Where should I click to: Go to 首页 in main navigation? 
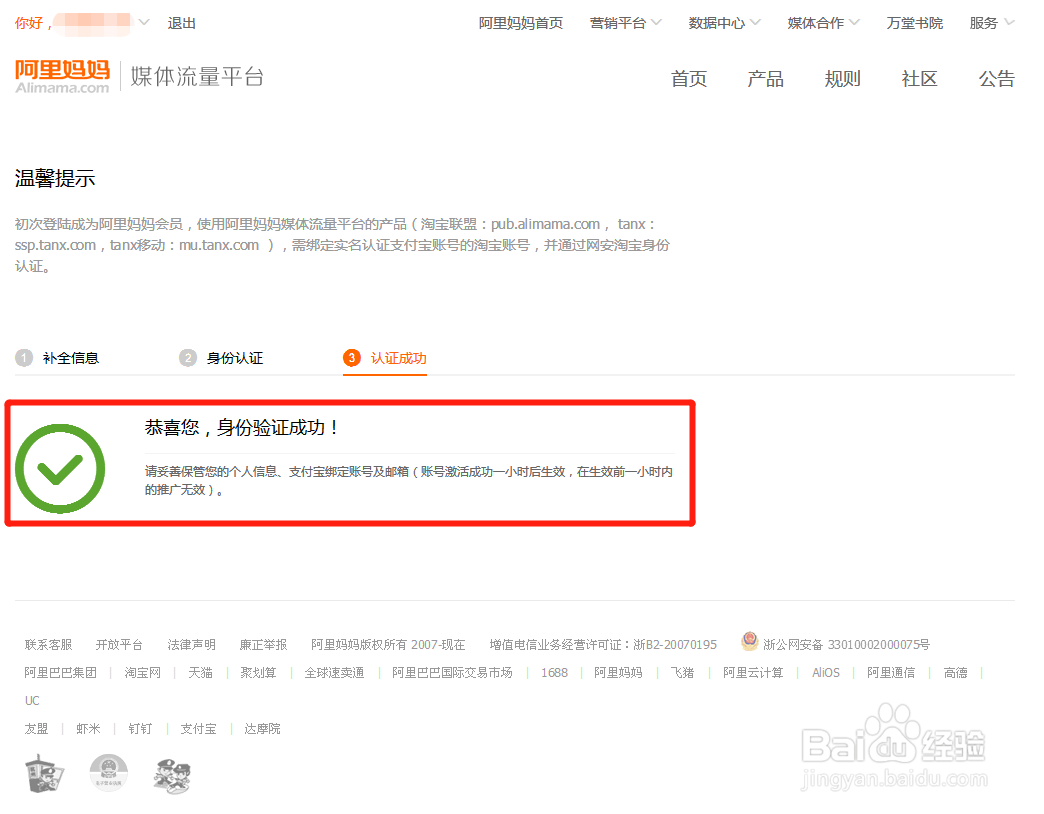pos(688,79)
